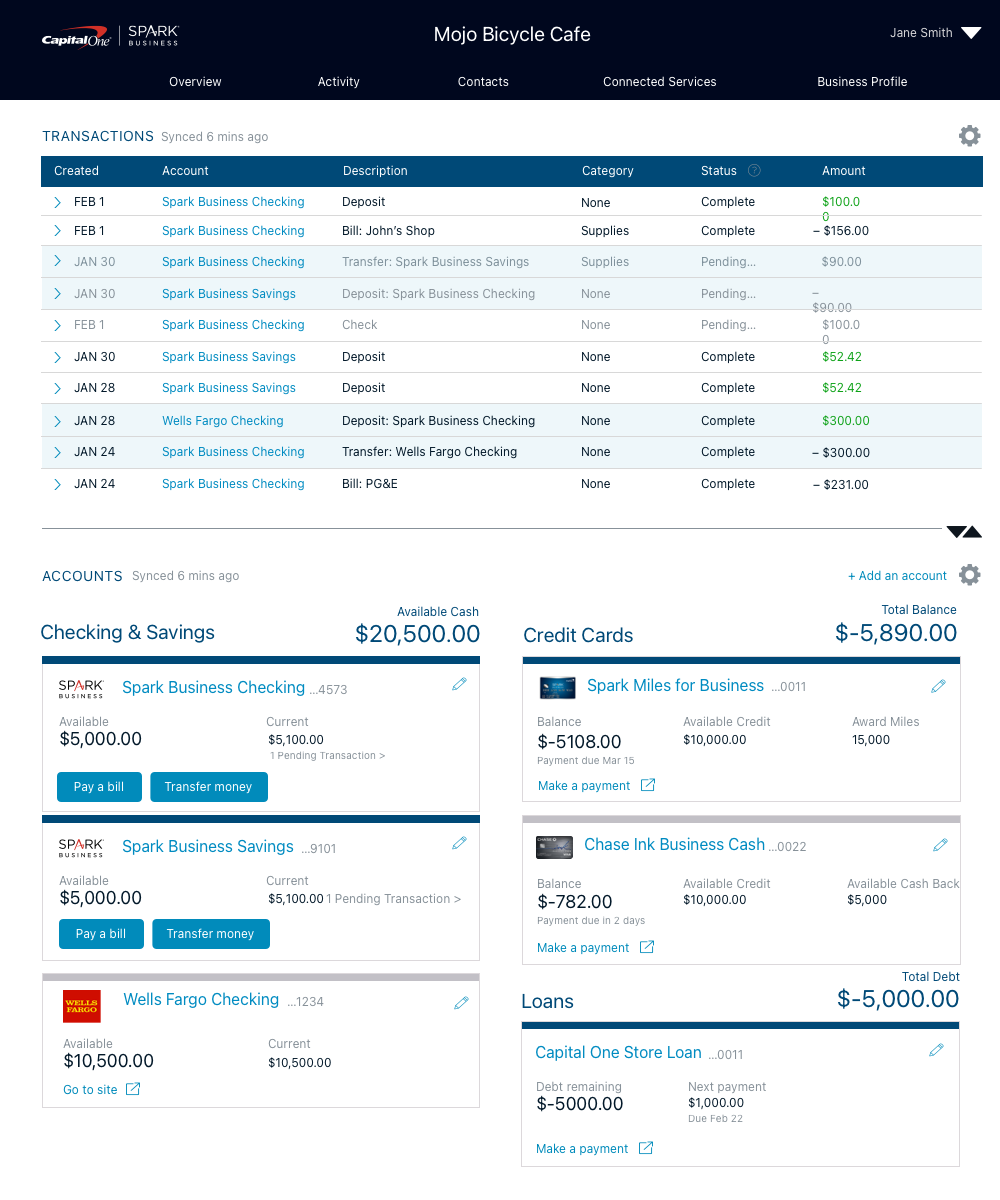
Task: Click Transfer money under Spark Business Savings
Action: point(210,934)
